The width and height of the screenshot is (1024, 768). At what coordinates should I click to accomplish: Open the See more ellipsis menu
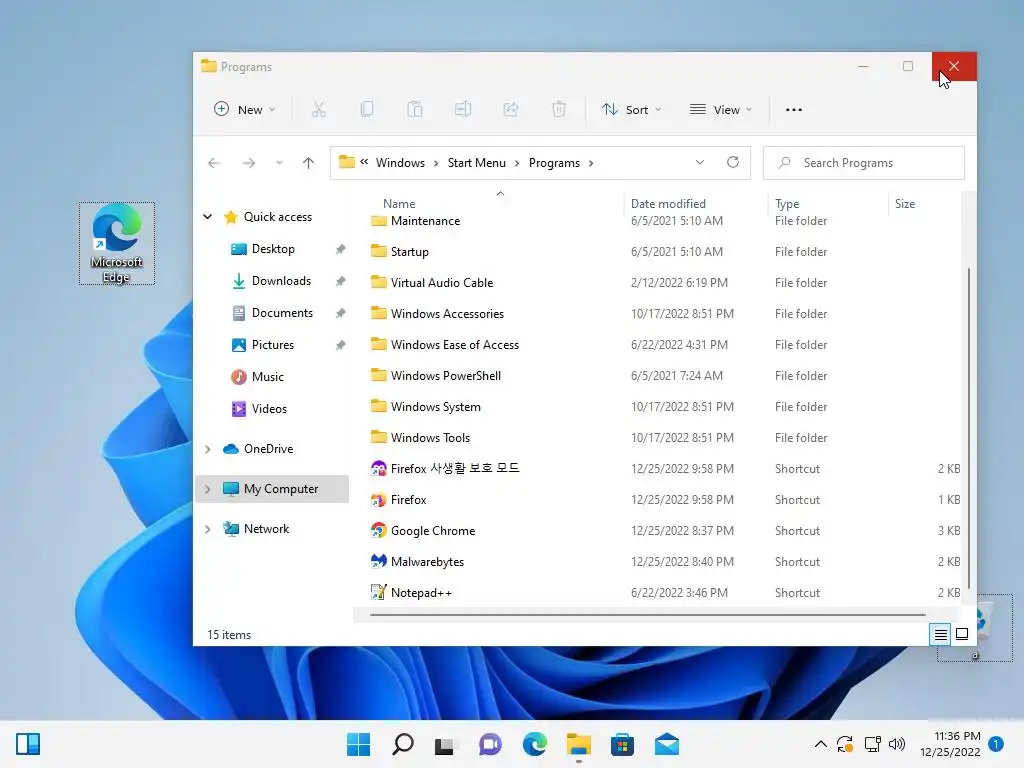(x=793, y=110)
